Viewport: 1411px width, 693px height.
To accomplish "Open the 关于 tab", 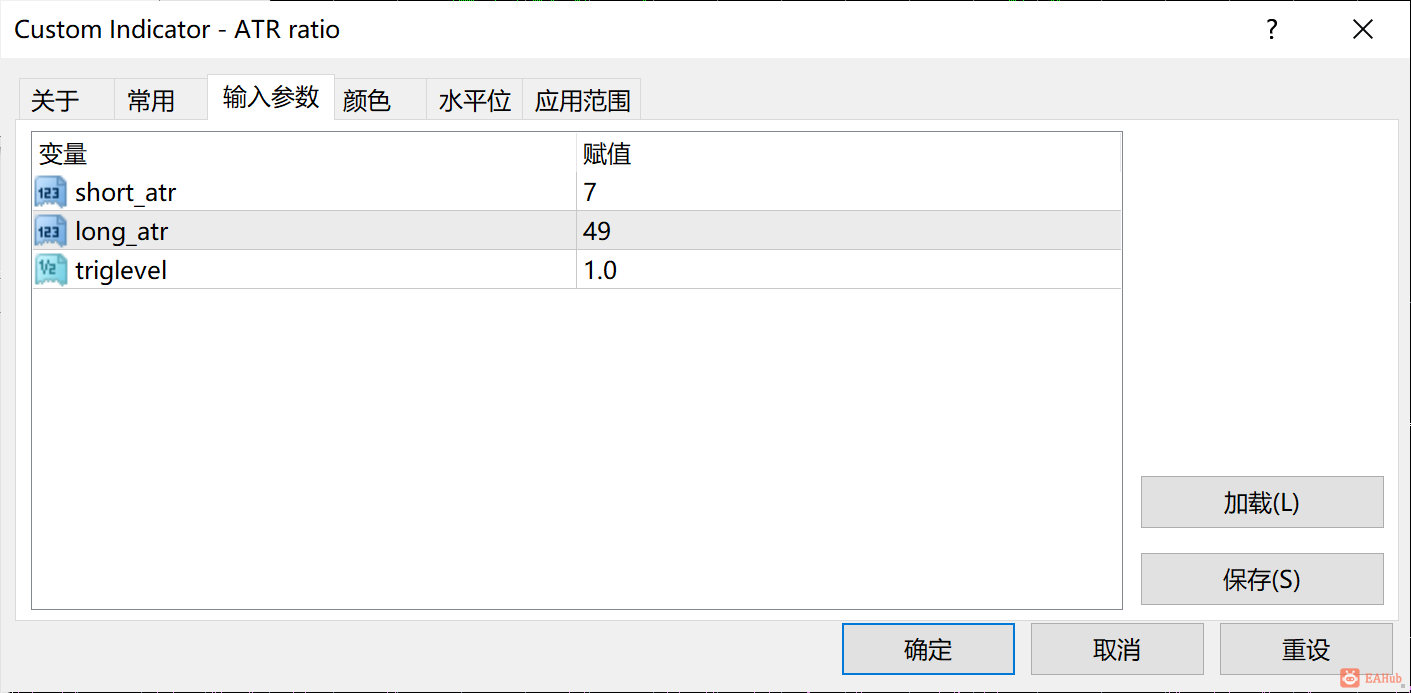I will tap(56, 101).
